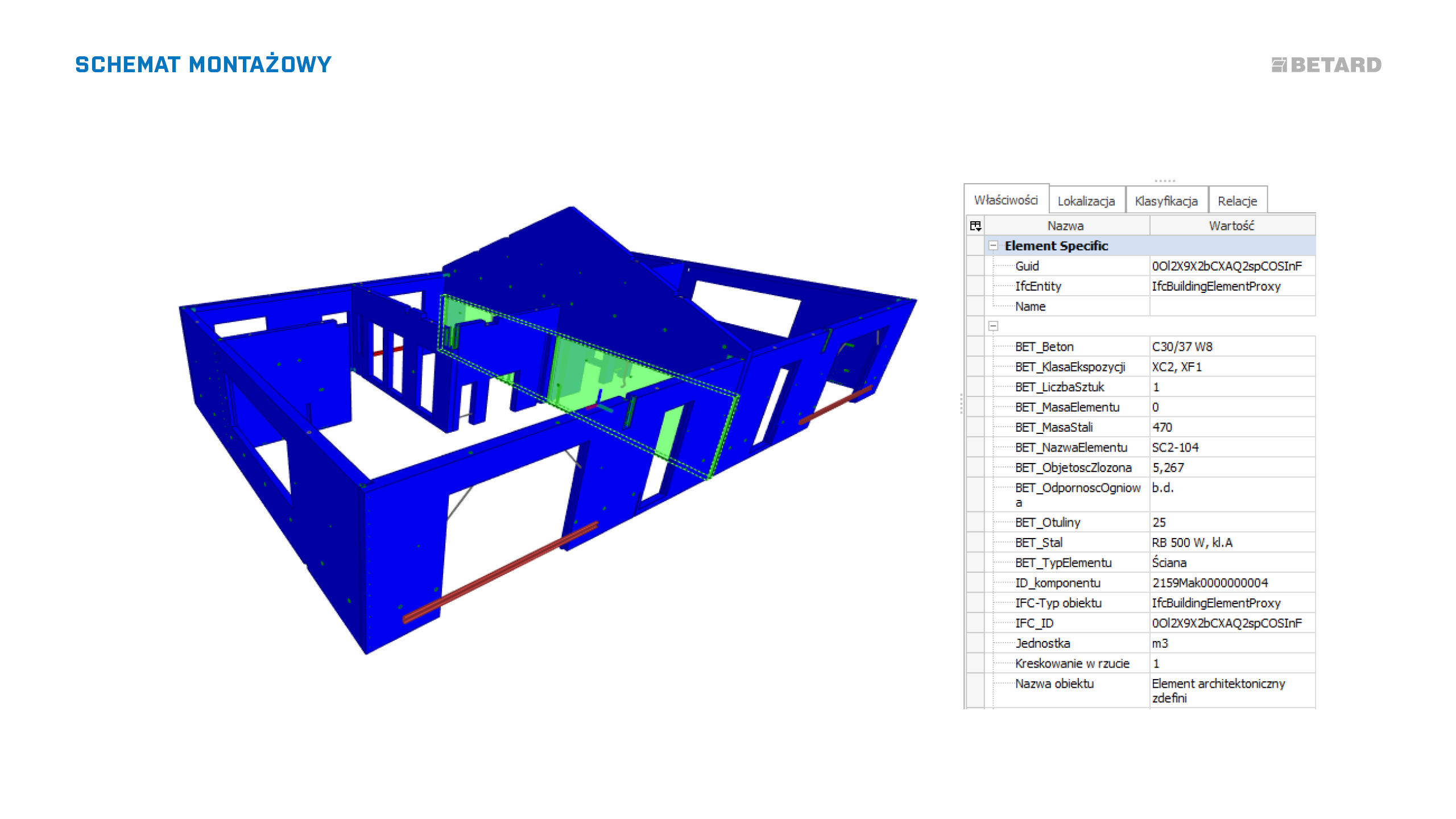Screen dimensions: 1456x819
Task: Select the ID_komponentu property
Action: click(1058, 583)
